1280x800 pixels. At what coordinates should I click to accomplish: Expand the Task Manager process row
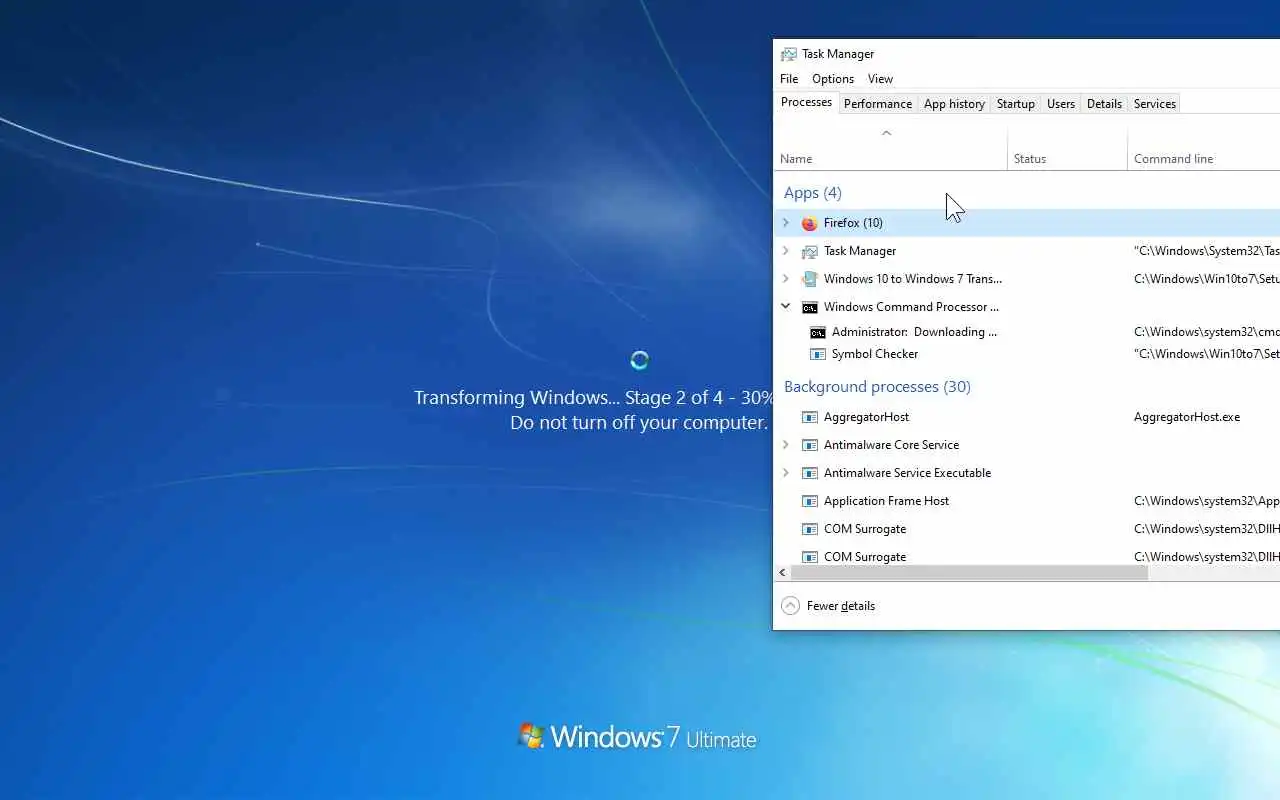tap(786, 251)
